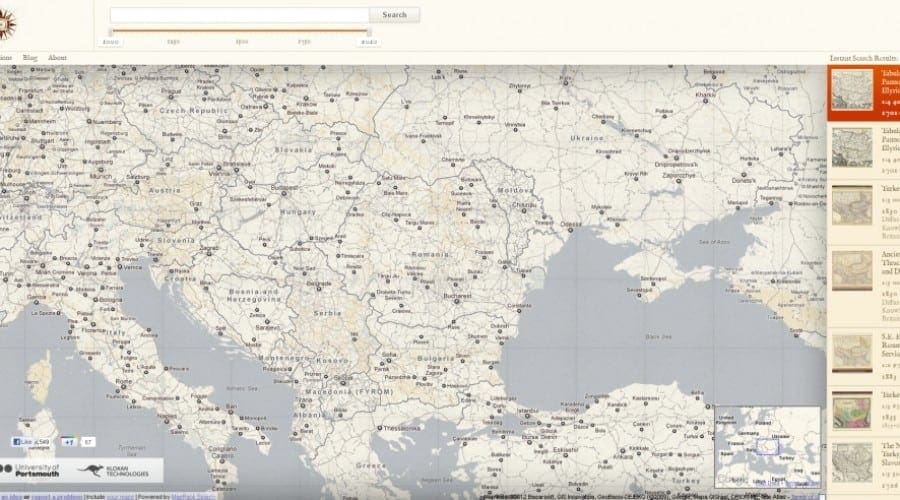Click the Bosnia and Herzegovina map label
This screenshot has height=500, width=900.
(254, 296)
